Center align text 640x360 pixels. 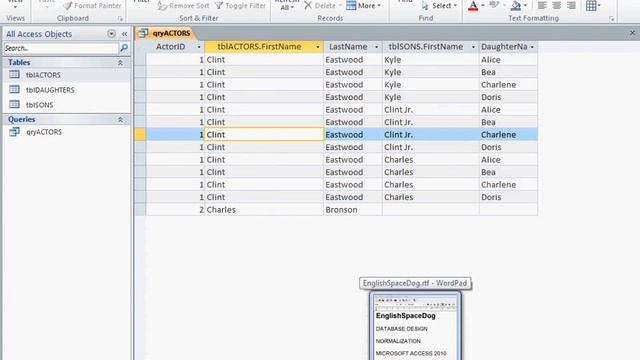(x=557, y=6)
